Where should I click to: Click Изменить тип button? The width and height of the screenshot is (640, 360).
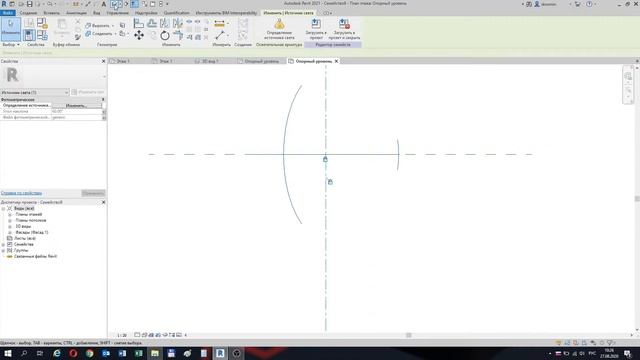[89, 92]
